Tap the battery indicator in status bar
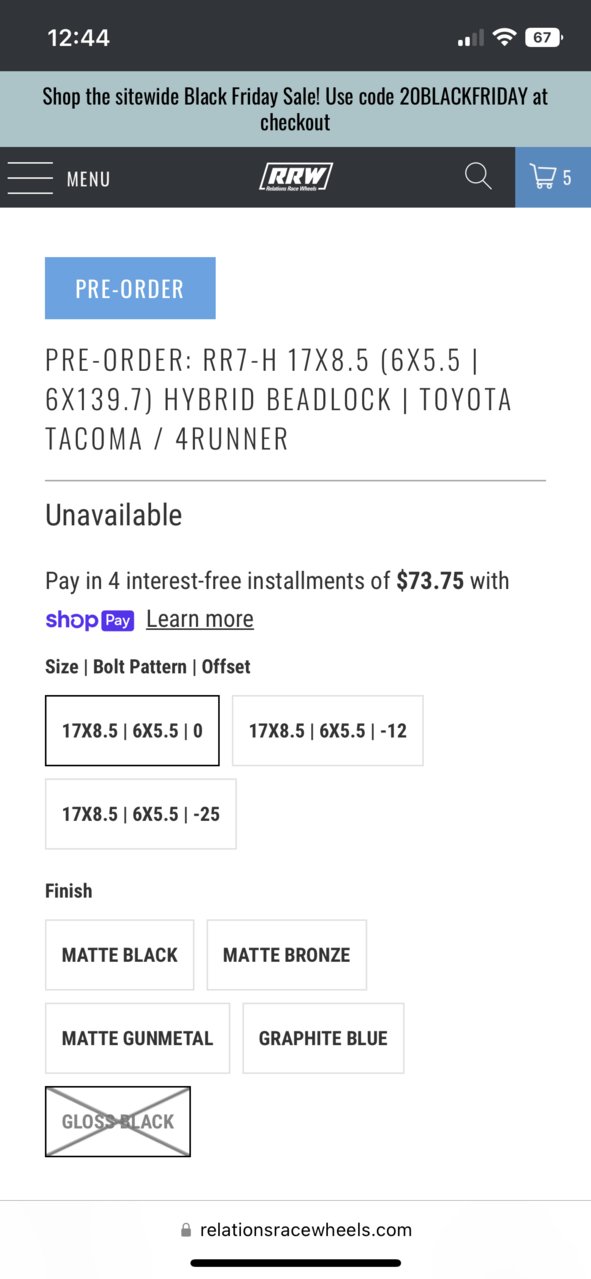This screenshot has width=591, height=1279. click(x=543, y=38)
